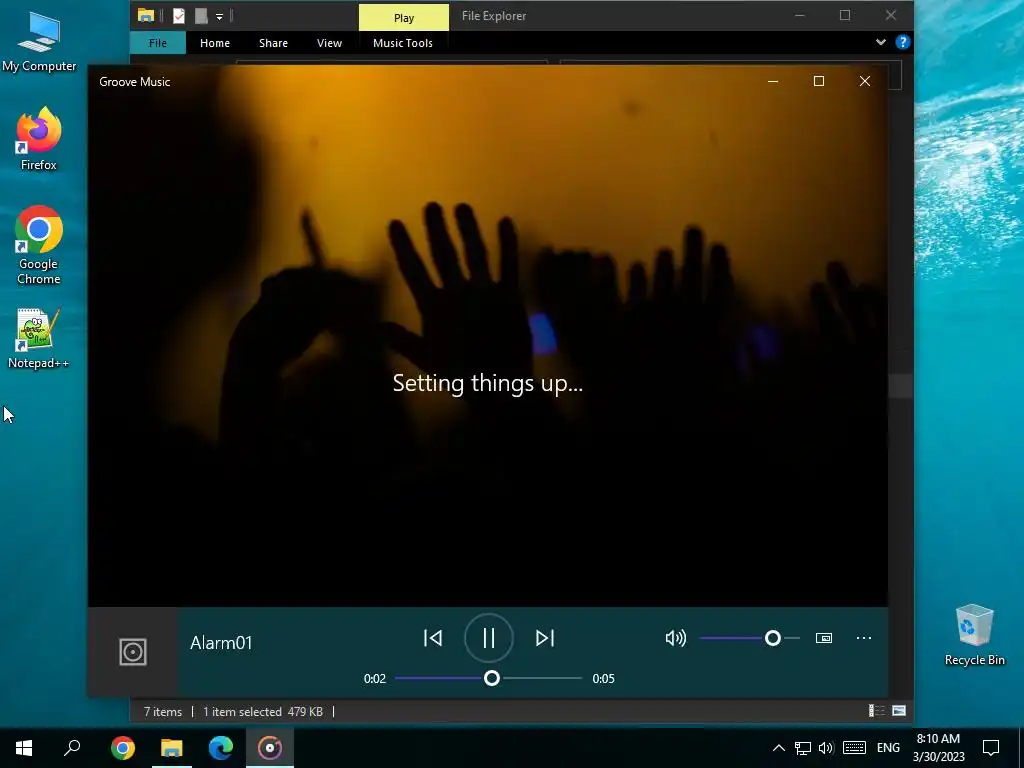Skip to the next track in Groove Music
The width and height of the screenshot is (1024, 768).
545,638
